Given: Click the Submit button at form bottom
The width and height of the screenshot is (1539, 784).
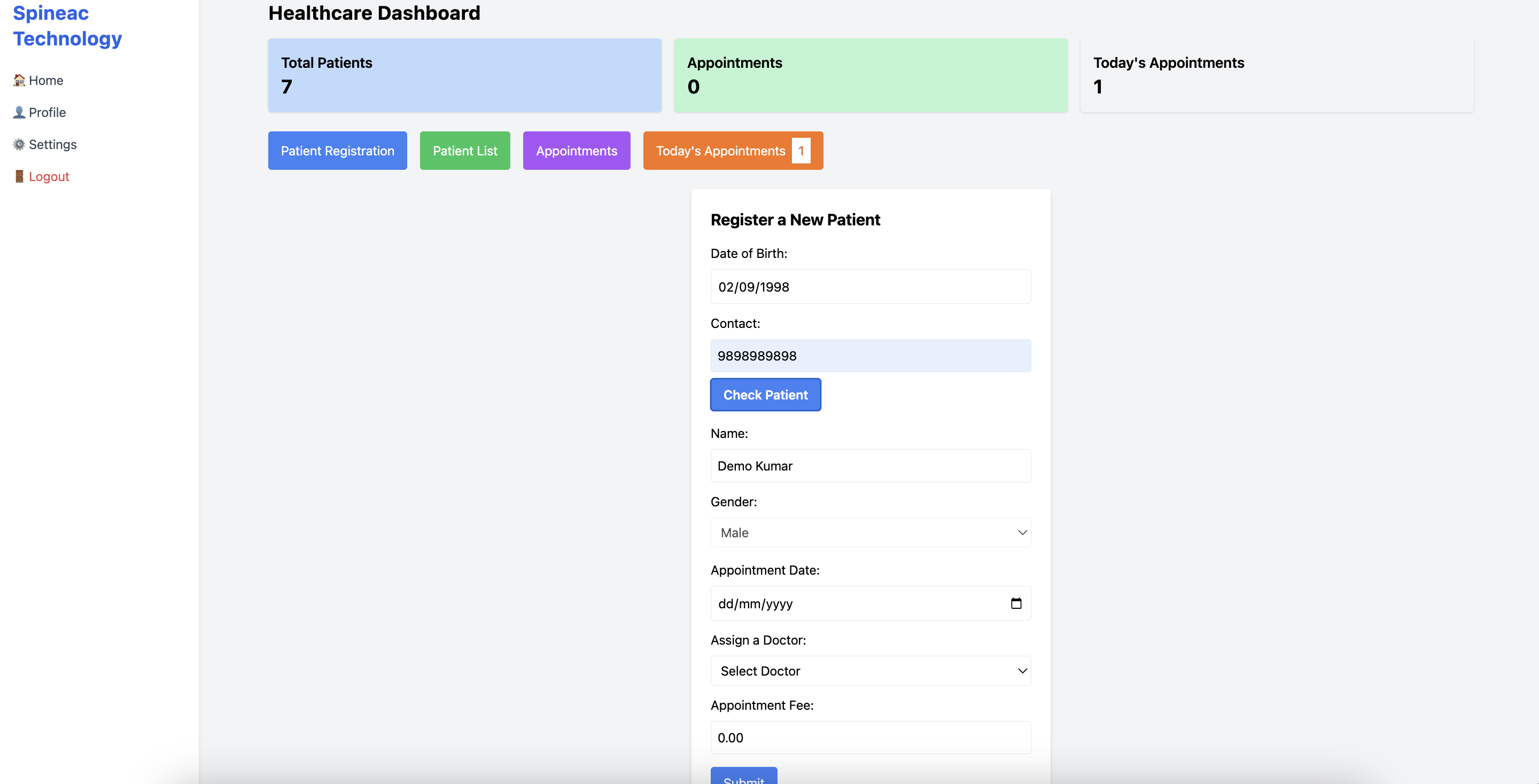Looking at the screenshot, I should point(744,776).
